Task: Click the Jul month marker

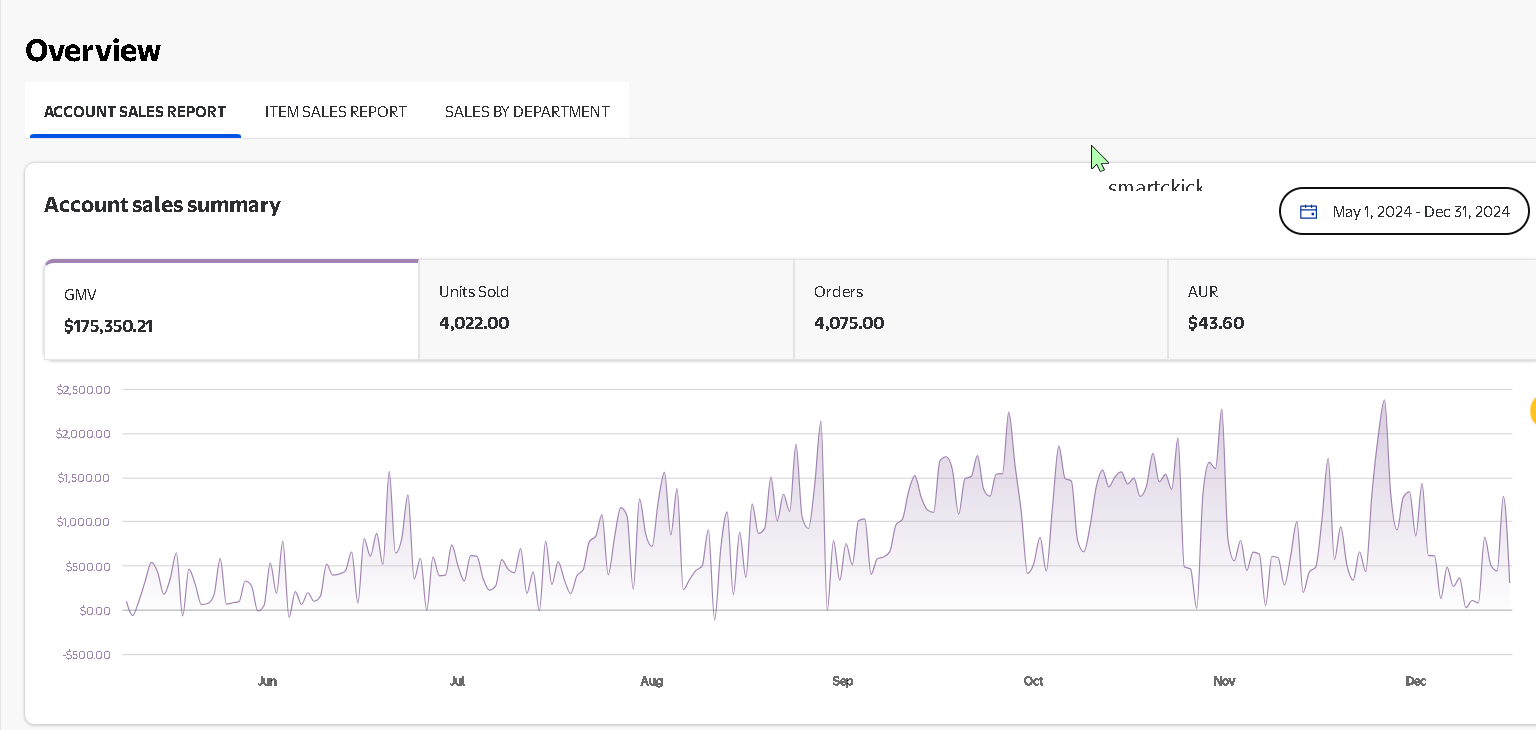Action: point(457,681)
